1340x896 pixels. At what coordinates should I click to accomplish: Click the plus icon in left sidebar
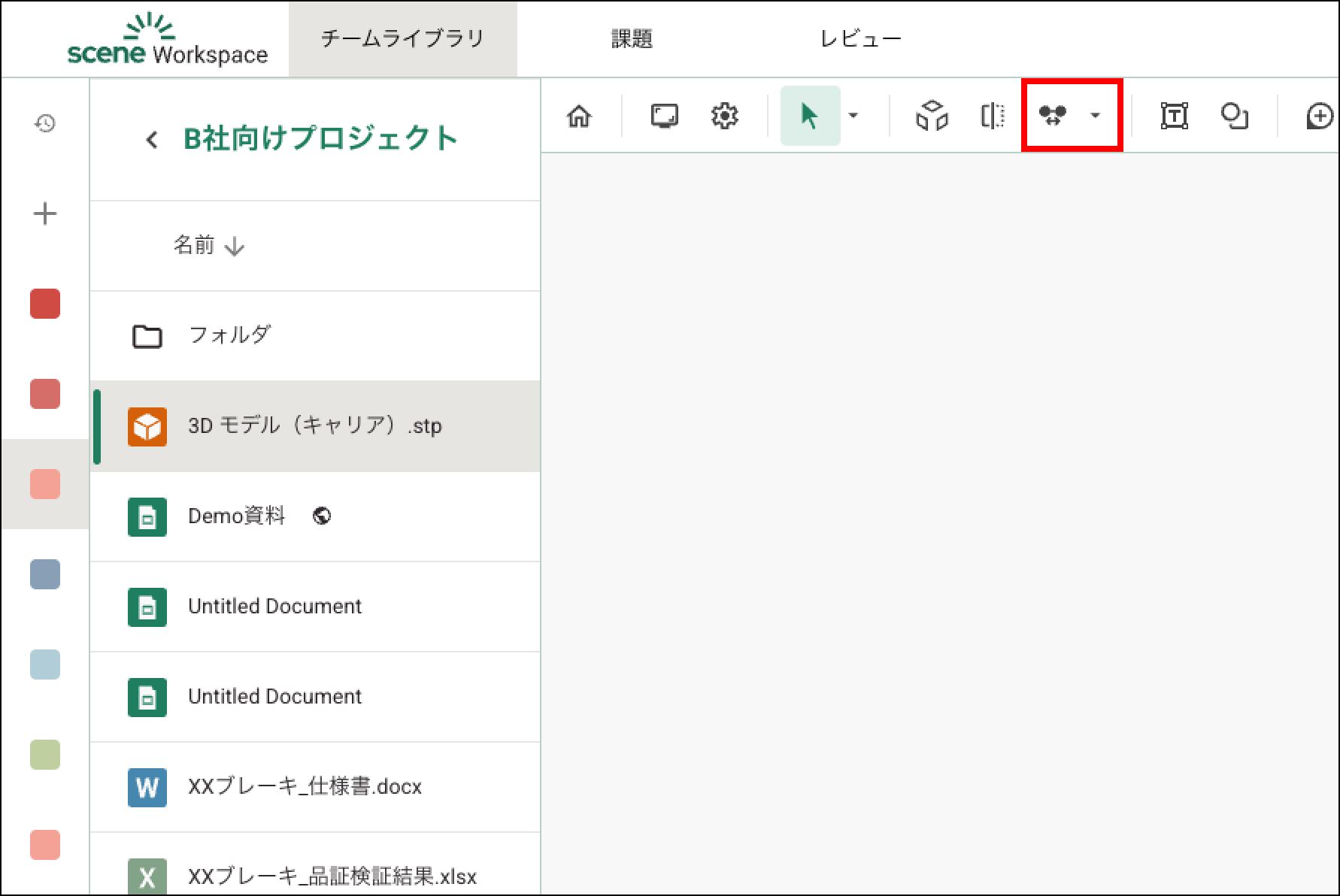click(x=45, y=214)
